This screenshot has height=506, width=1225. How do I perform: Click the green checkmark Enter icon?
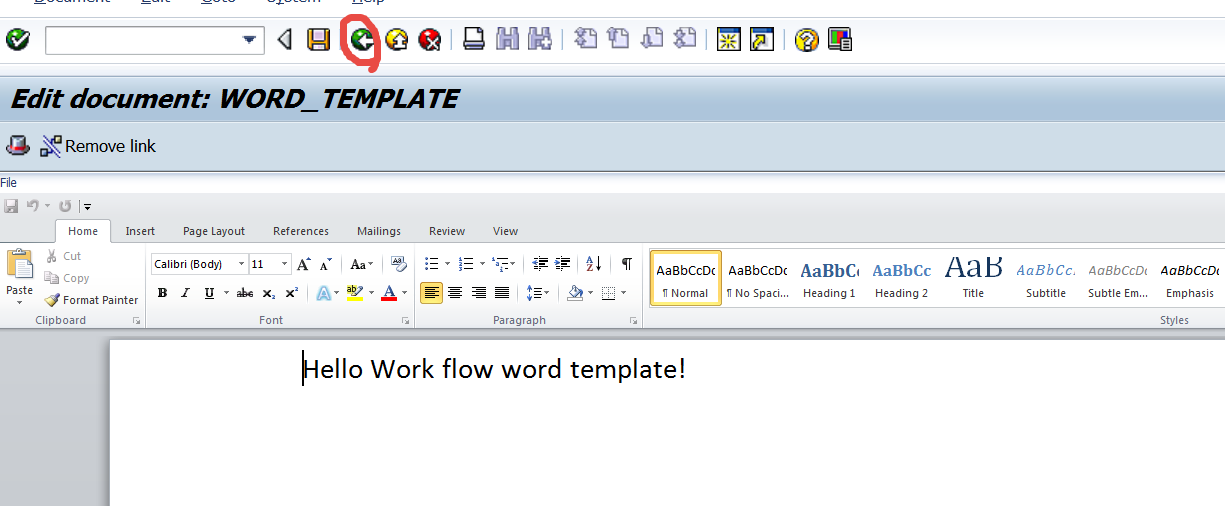click(x=17, y=40)
